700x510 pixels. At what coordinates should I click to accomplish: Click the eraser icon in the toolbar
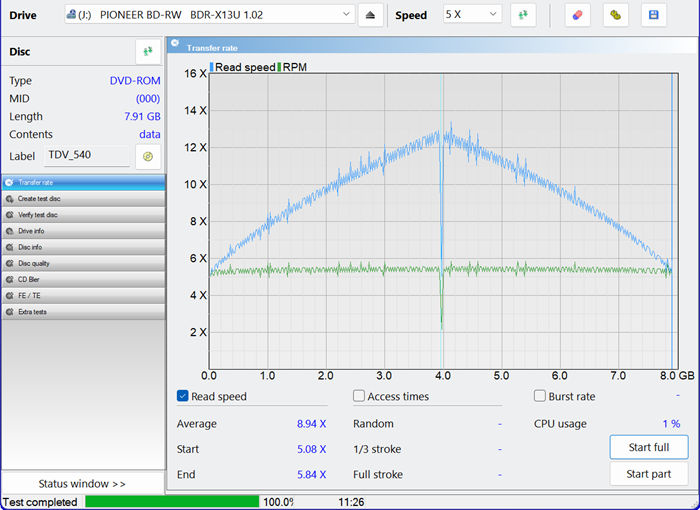pos(577,15)
